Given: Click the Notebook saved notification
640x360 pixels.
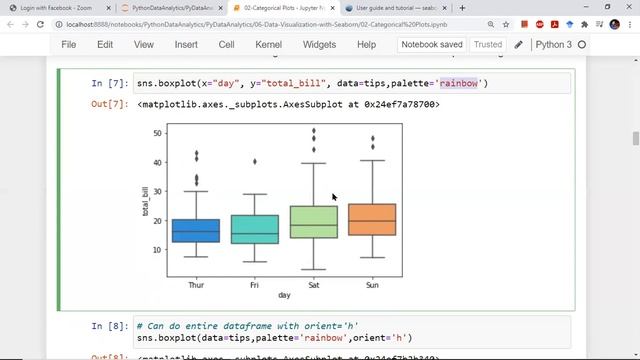Looking at the screenshot, I should point(432,44).
